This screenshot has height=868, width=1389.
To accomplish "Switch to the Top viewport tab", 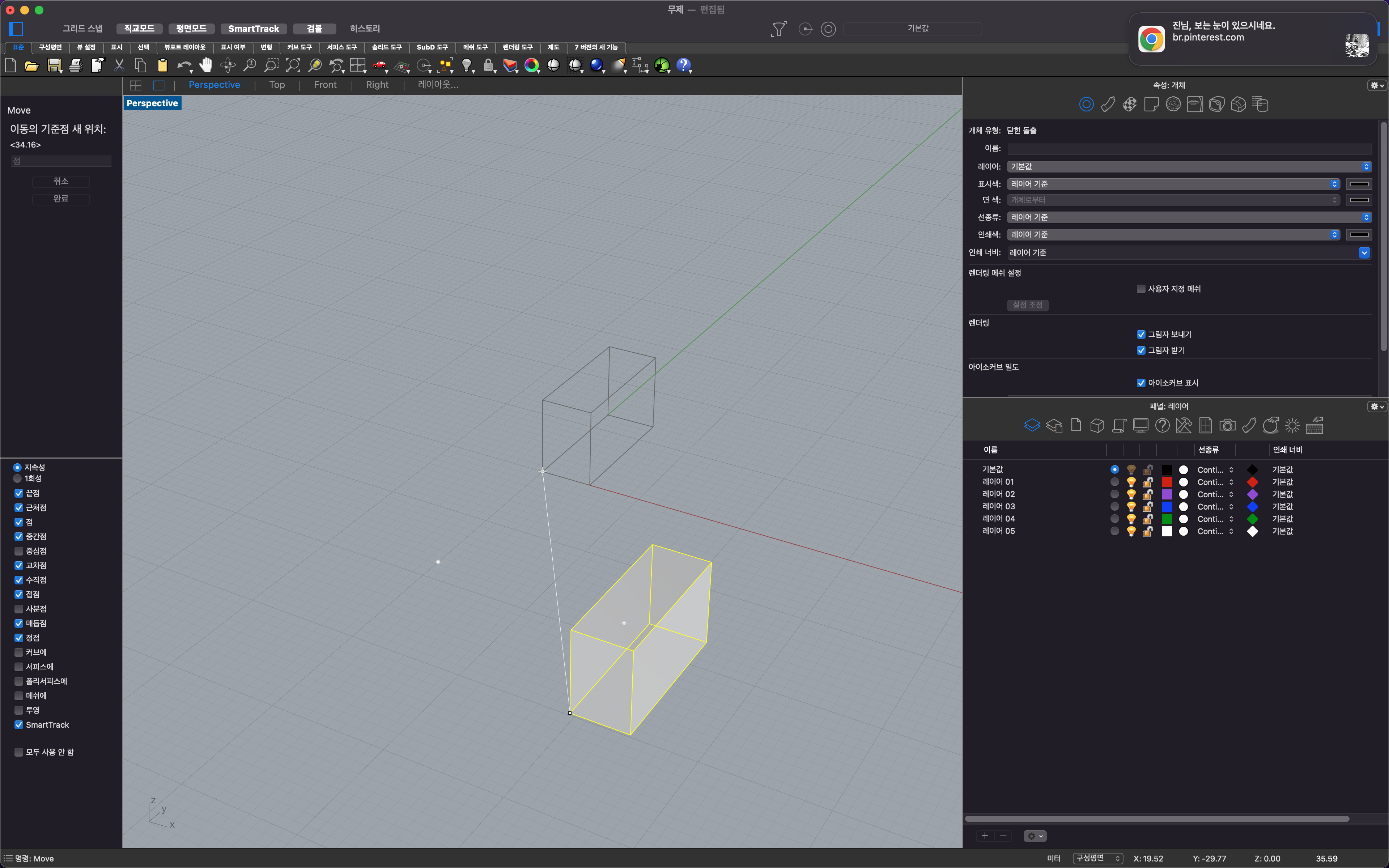I will (277, 85).
